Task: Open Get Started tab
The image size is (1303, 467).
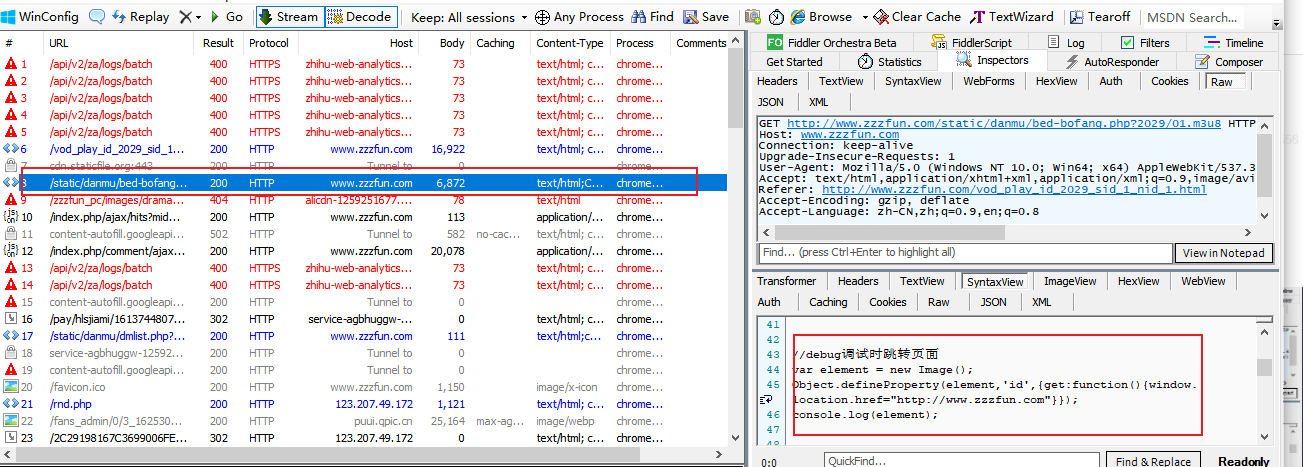Action: click(x=795, y=61)
